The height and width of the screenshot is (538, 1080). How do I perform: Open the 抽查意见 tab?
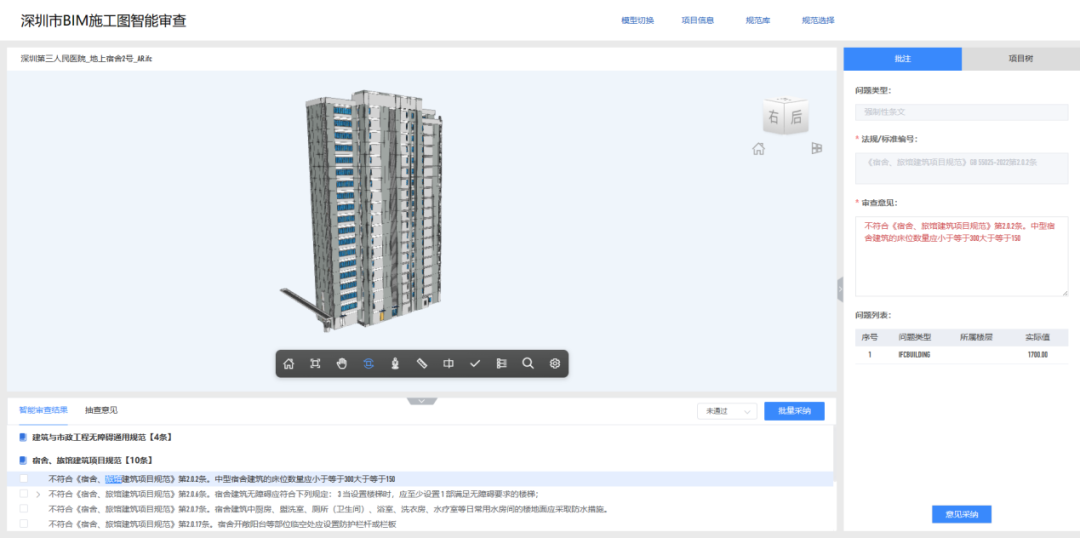coord(101,410)
